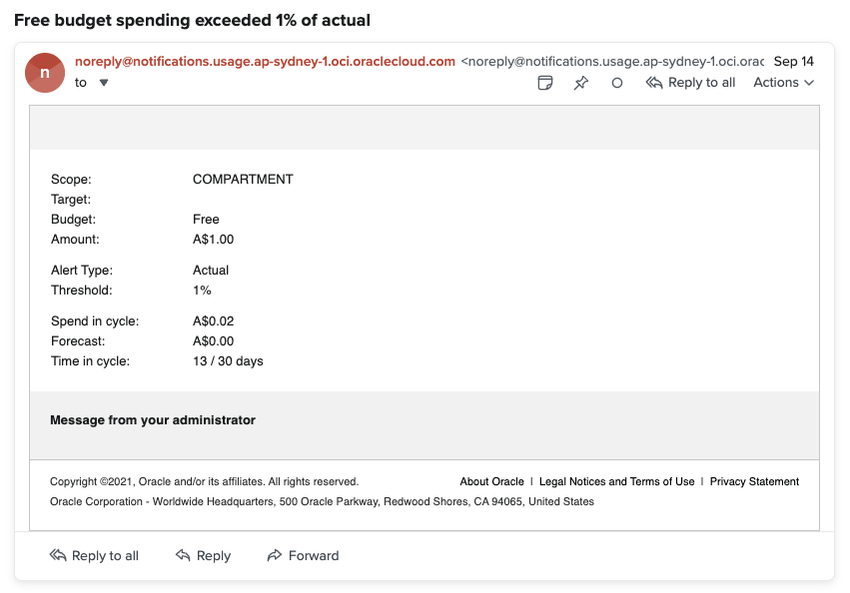Open the About Oracle link
This screenshot has width=850, height=593.
coord(492,482)
